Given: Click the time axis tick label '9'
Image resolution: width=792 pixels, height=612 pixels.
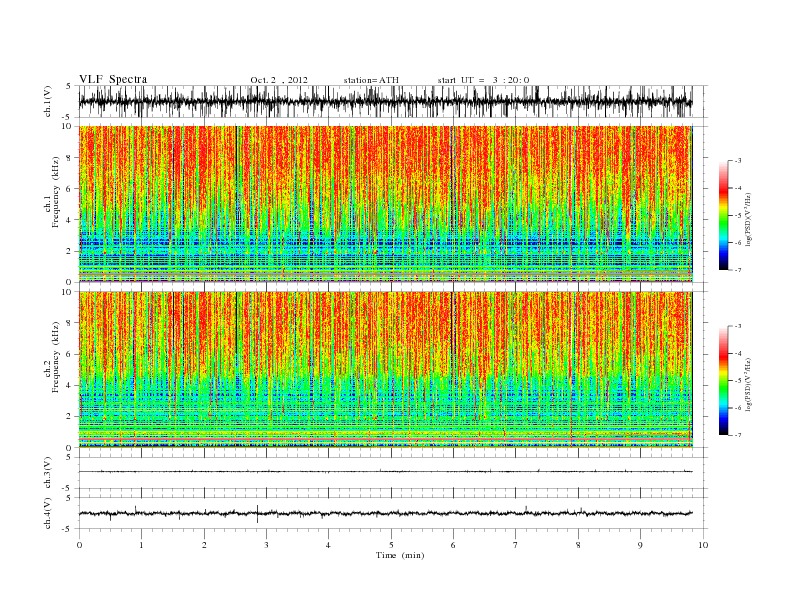Looking at the screenshot, I should click(x=640, y=545).
